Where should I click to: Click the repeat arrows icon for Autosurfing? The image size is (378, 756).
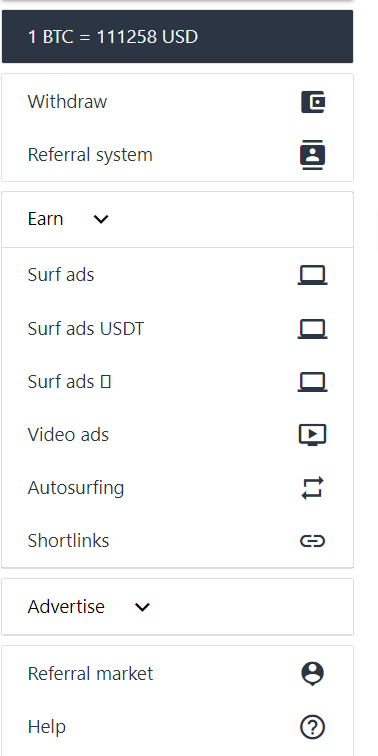[312, 488]
